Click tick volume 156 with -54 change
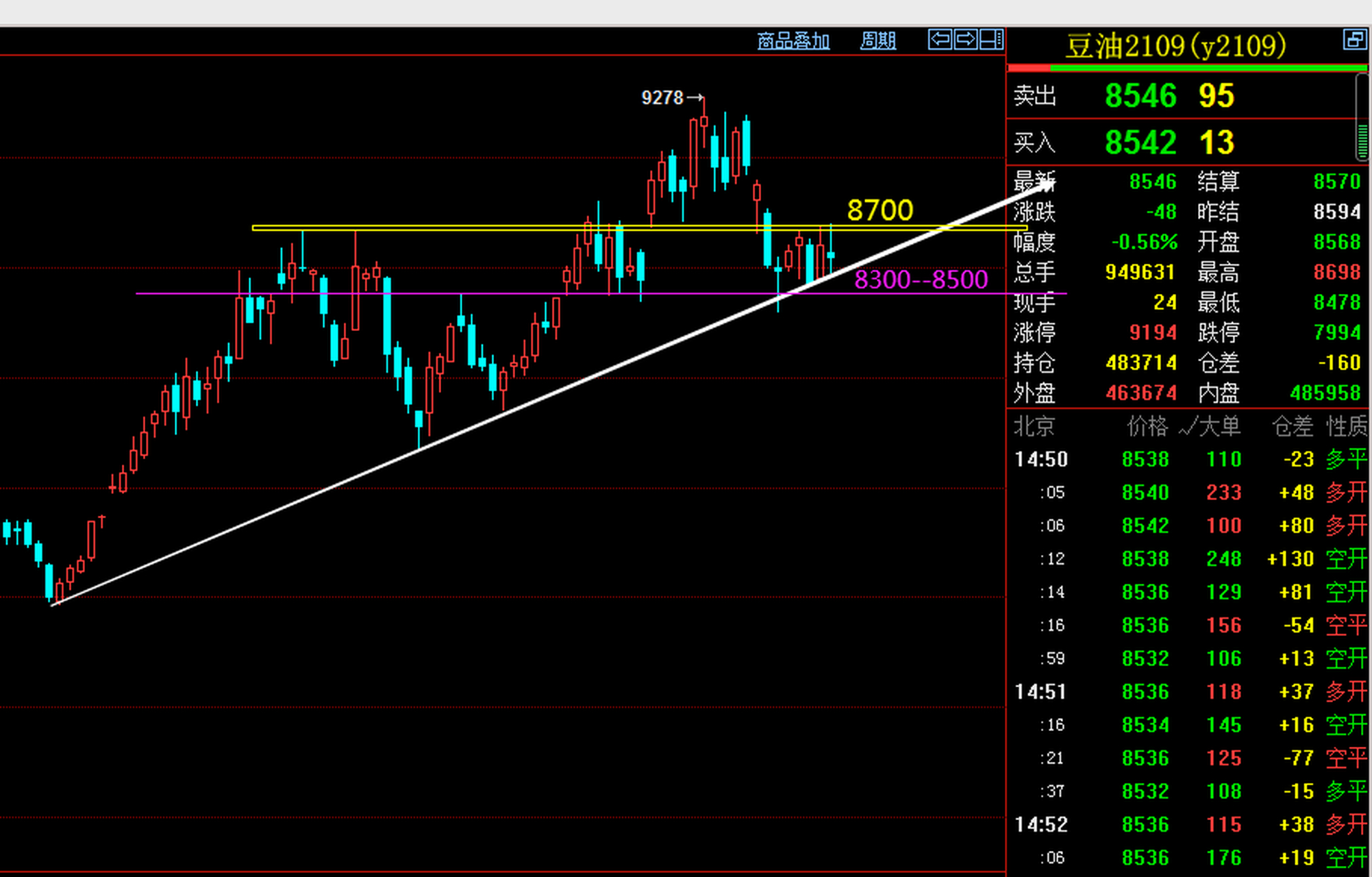 [x=1224, y=626]
